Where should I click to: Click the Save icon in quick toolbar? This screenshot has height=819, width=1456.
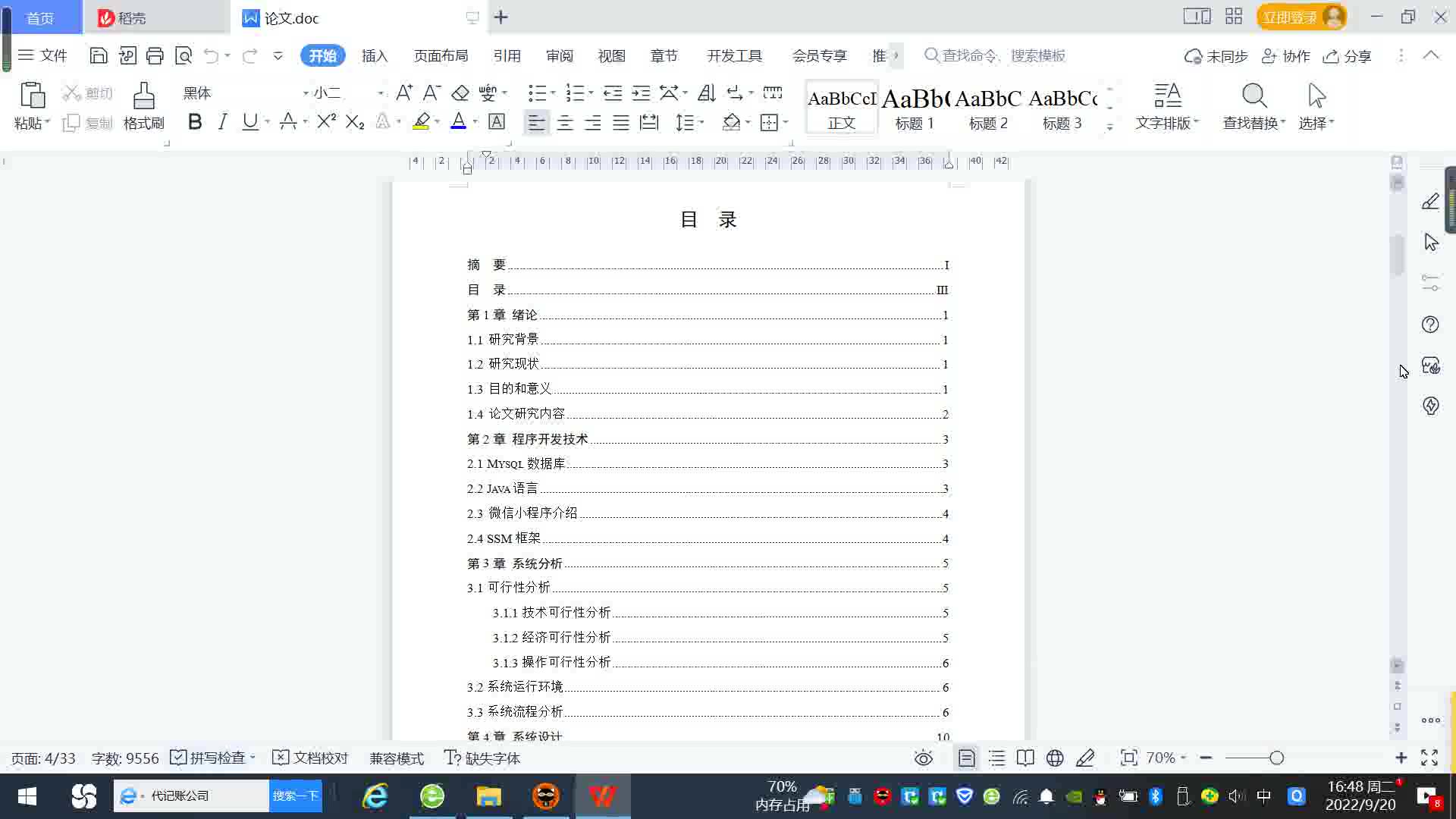98,55
